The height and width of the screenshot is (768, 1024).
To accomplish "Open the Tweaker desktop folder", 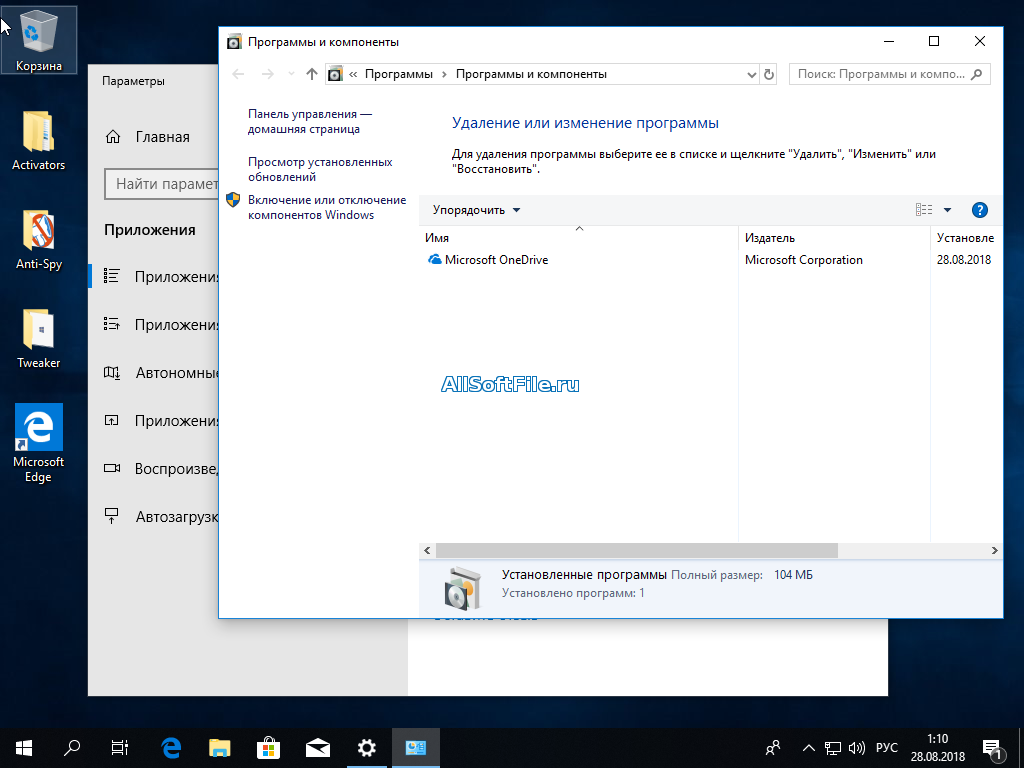I will coord(39,339).
